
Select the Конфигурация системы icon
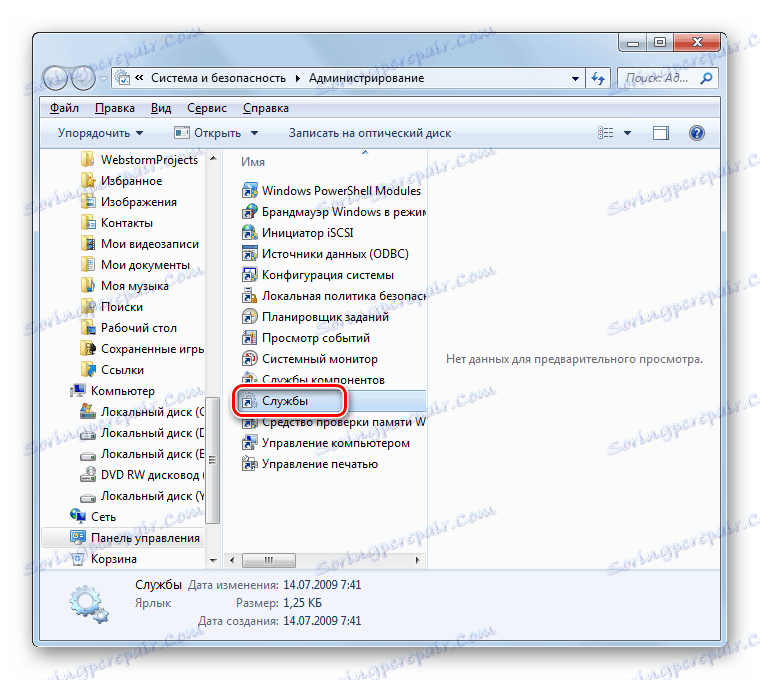click(x=250, y=275)
